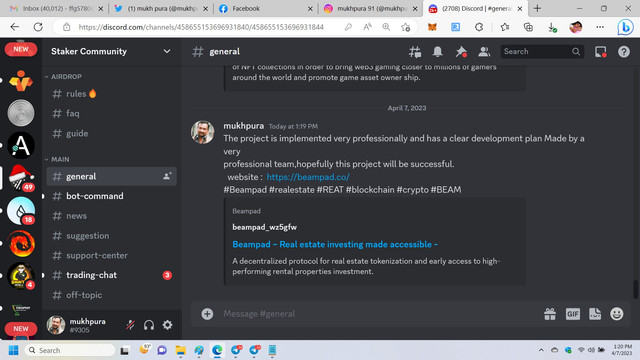Screen dimensions: 640x360
Task: Open the bot-command channel
Action: point(111,196)
